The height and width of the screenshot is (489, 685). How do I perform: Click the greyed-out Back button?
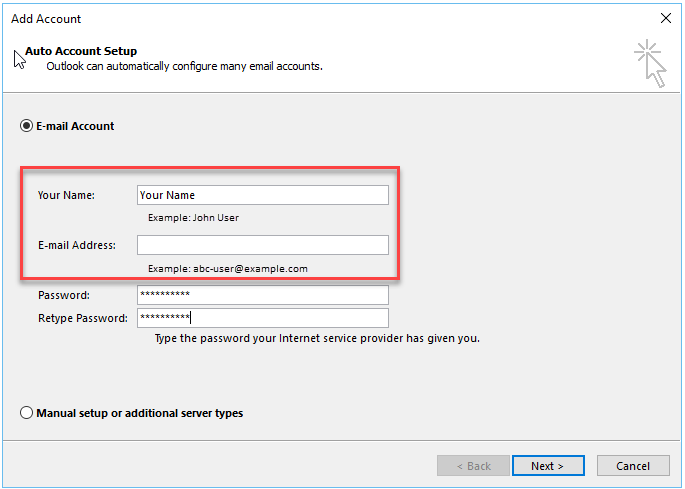(x=472, y=466)
